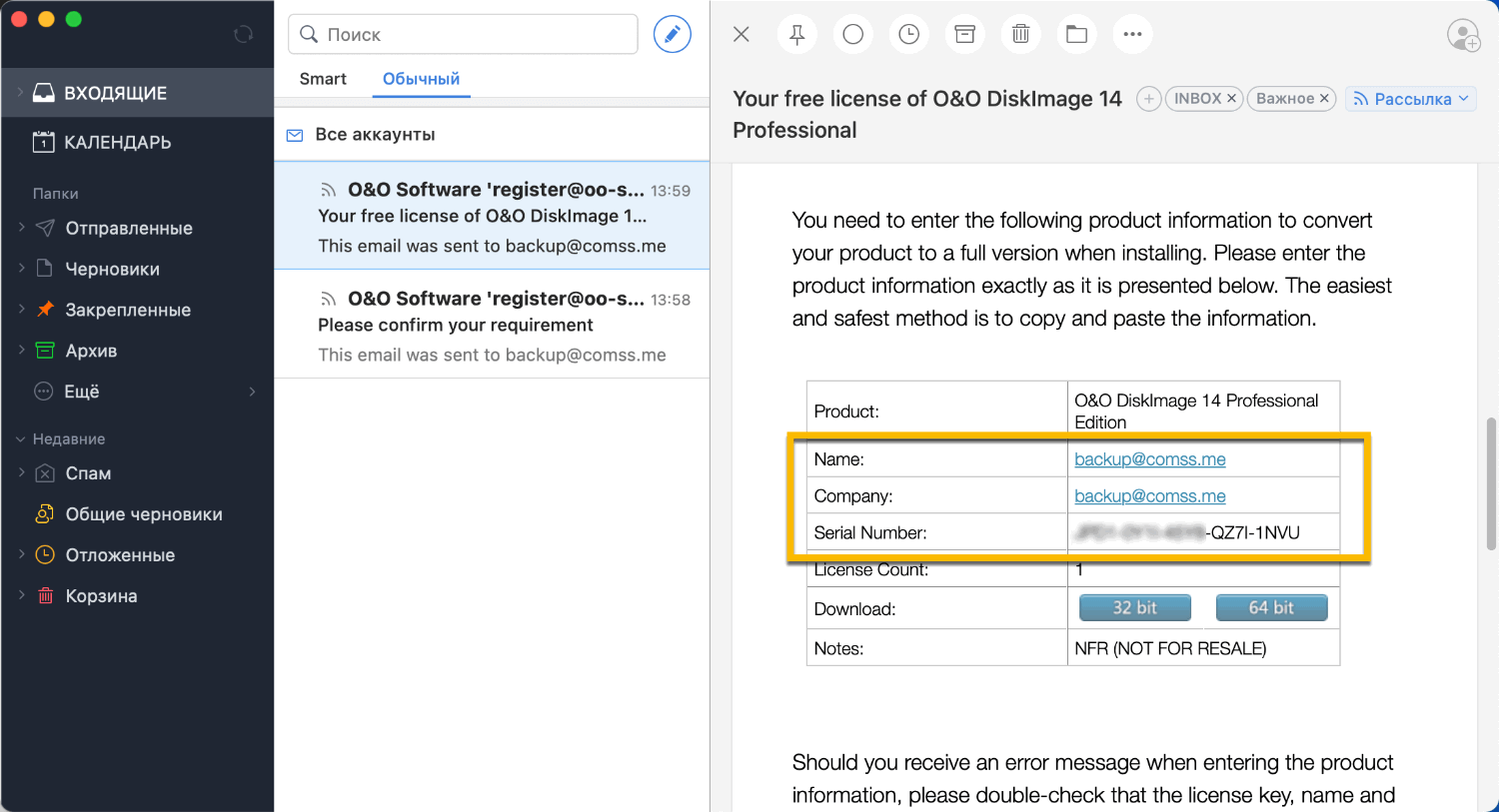Switch to the Smart tab

coord(323,78)
